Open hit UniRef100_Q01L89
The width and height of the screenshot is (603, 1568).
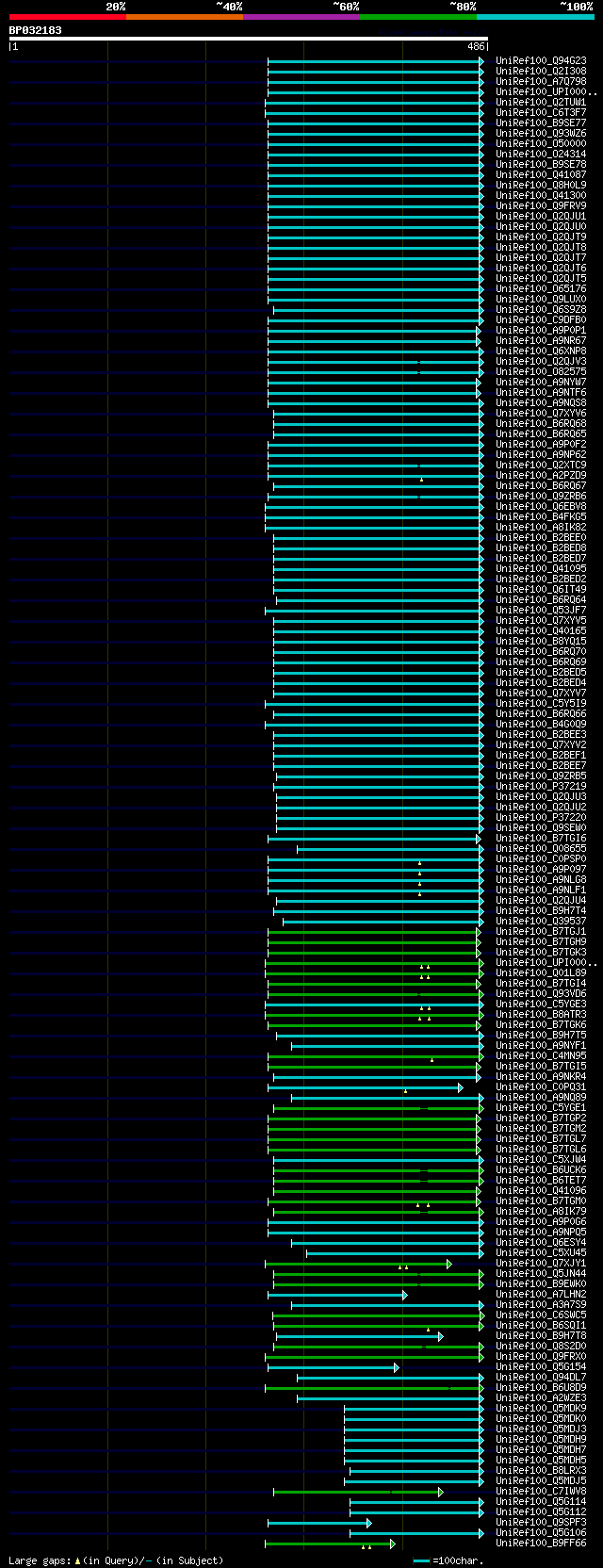[541, 973]
